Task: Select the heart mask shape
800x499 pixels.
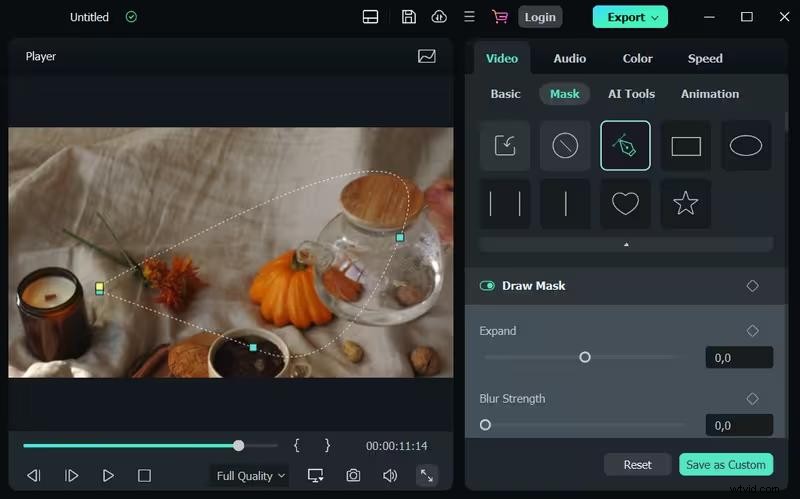Action: (x=625, y=204)
